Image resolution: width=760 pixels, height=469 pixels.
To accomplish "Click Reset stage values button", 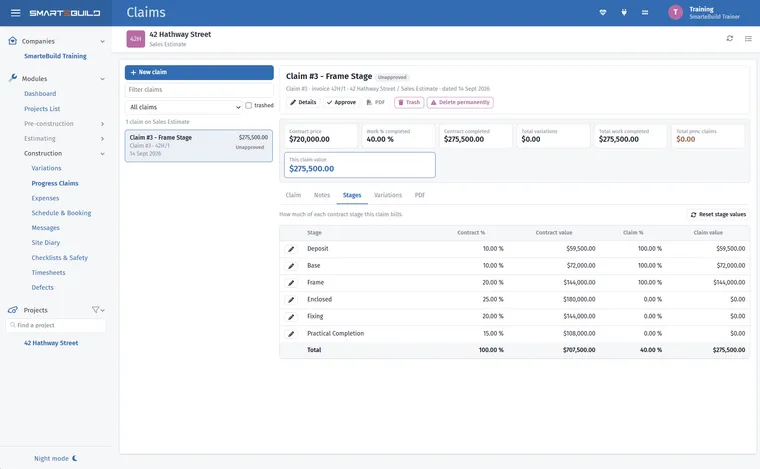I will point(719,214).
